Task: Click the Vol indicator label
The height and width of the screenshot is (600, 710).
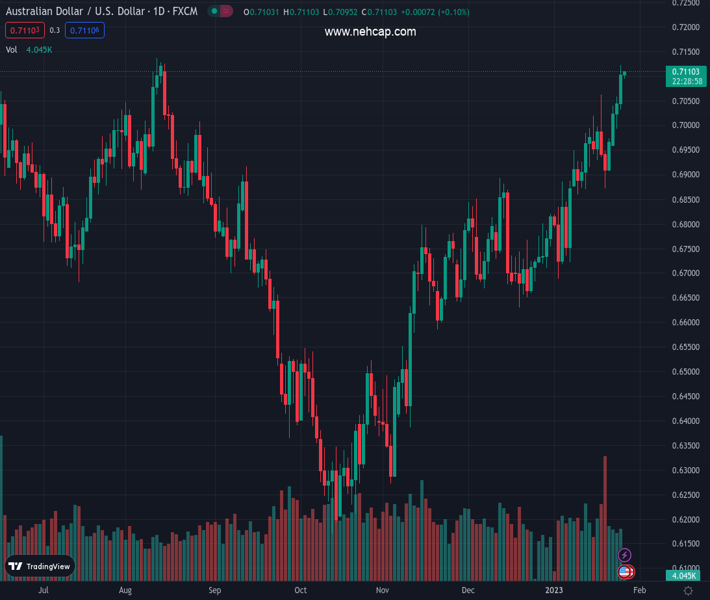Action: click(12, 49)
